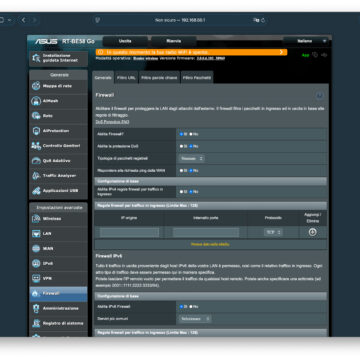Switch to Generale tab
The width and height of the screenshot is (360, 360).
pos(103,77)
